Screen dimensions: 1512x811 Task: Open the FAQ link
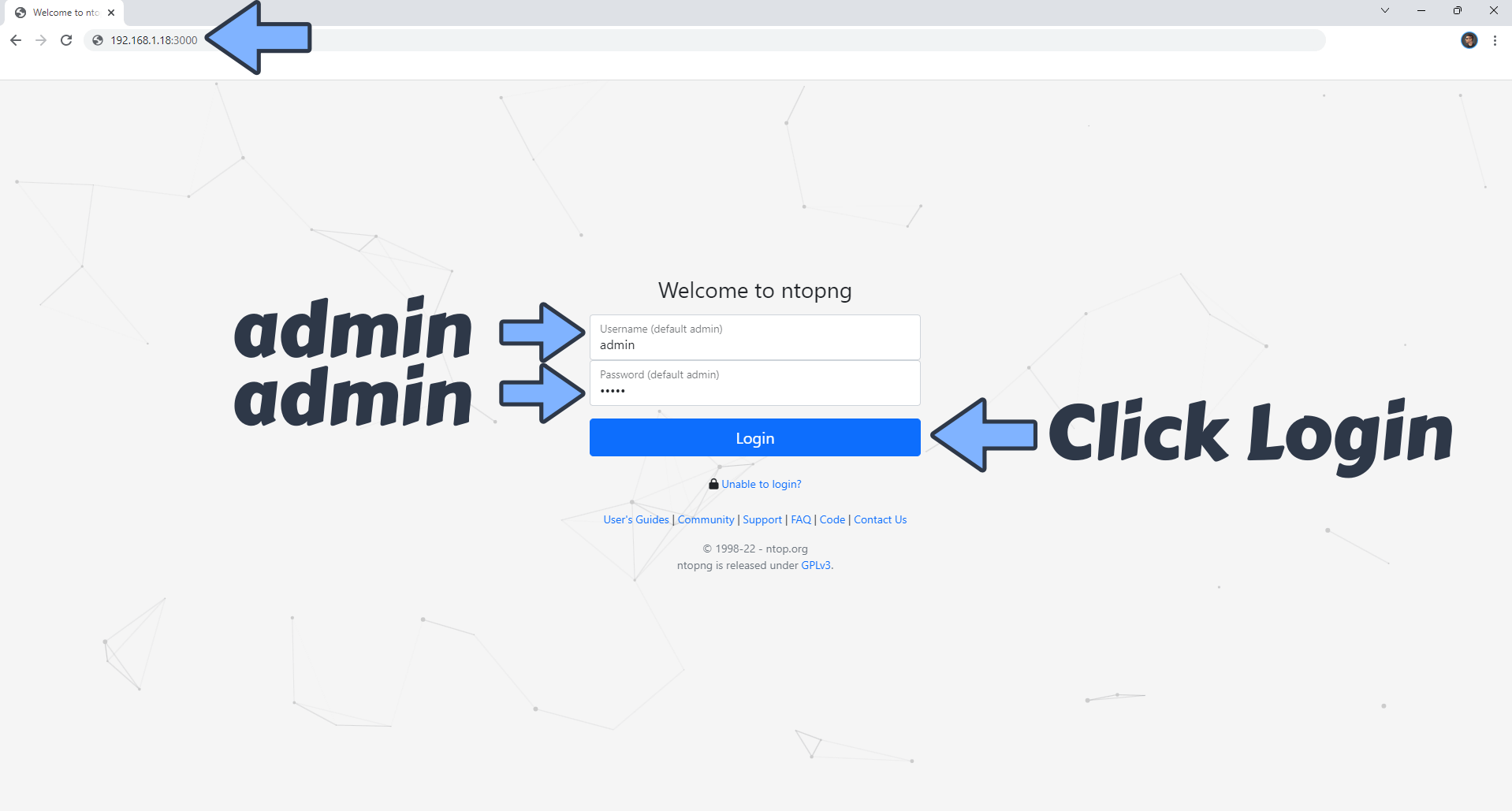[801, 519]
